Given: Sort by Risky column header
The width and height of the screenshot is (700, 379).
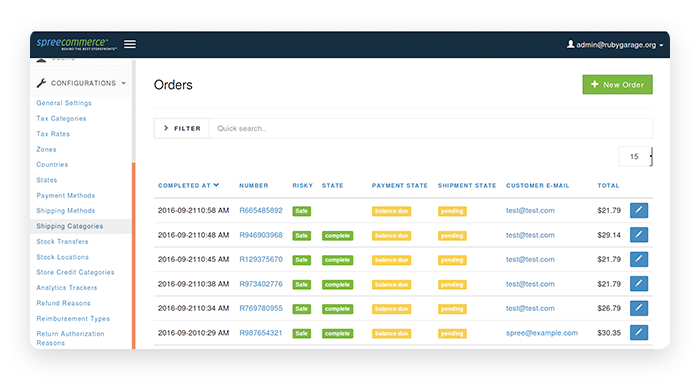Looking at the screenshot, I should click(x=302, y=185).
